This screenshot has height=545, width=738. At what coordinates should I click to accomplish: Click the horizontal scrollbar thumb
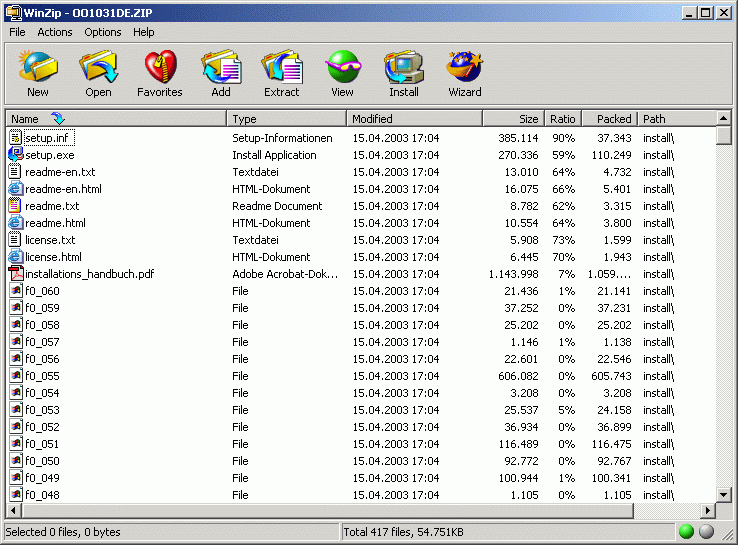(x=327, y=510)
